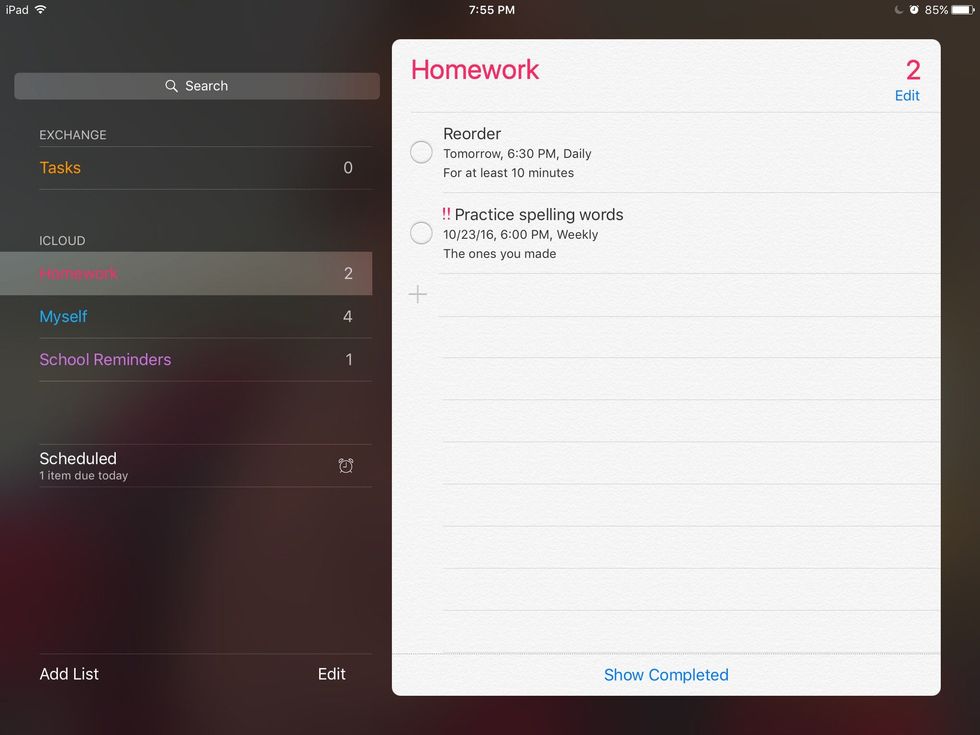Tap Add List button
The image size is (980, 735).
pyautogui.click(x=69, y=674)
